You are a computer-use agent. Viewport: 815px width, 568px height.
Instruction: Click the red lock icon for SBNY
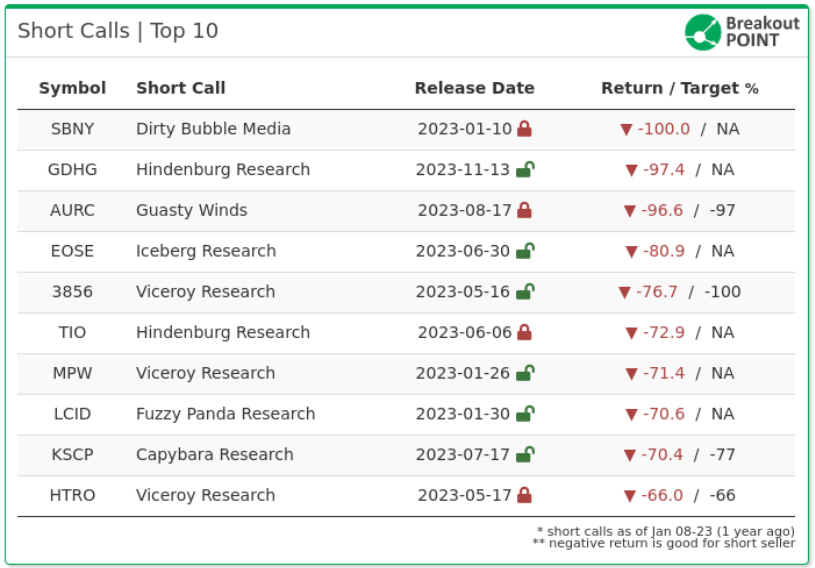point(524,129)
